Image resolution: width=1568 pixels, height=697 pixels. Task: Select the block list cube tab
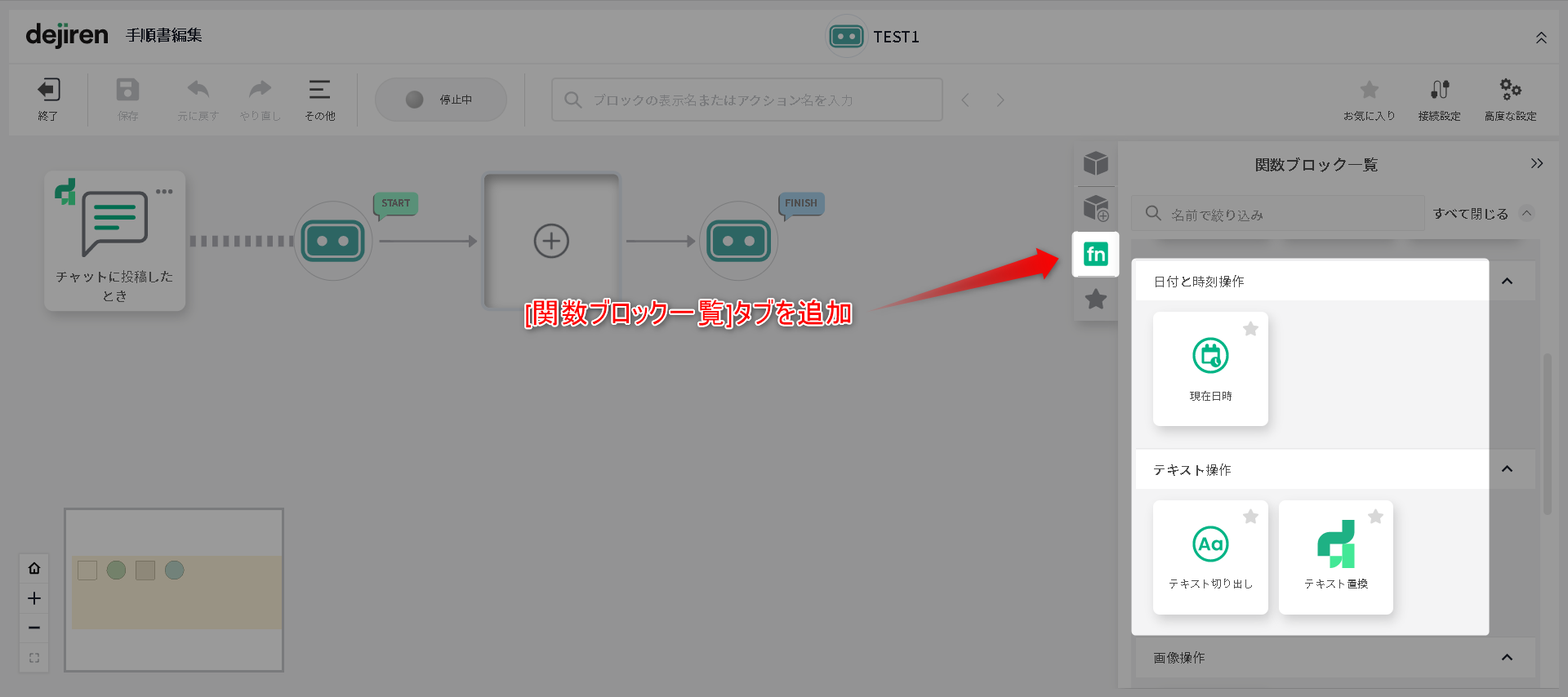pyautogui.click(x=1095, y=164)
